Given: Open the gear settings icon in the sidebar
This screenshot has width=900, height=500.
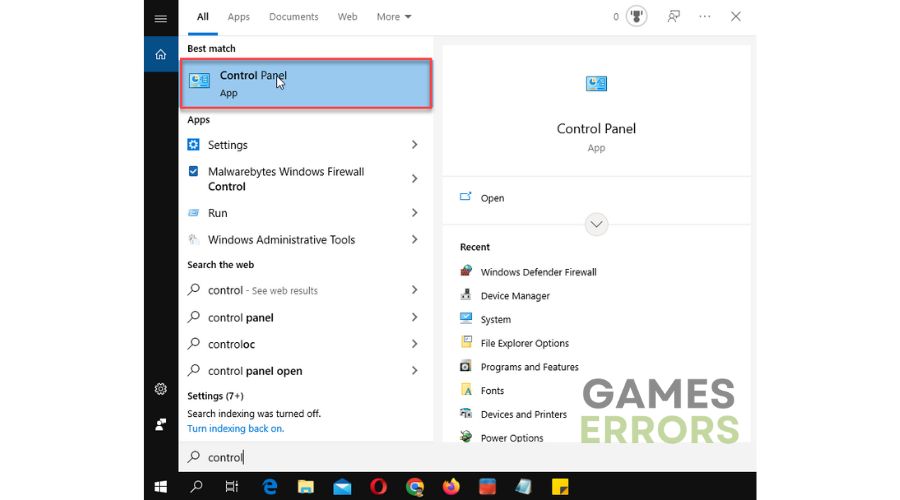Looking at the screenshot, I should click(161, 389).
